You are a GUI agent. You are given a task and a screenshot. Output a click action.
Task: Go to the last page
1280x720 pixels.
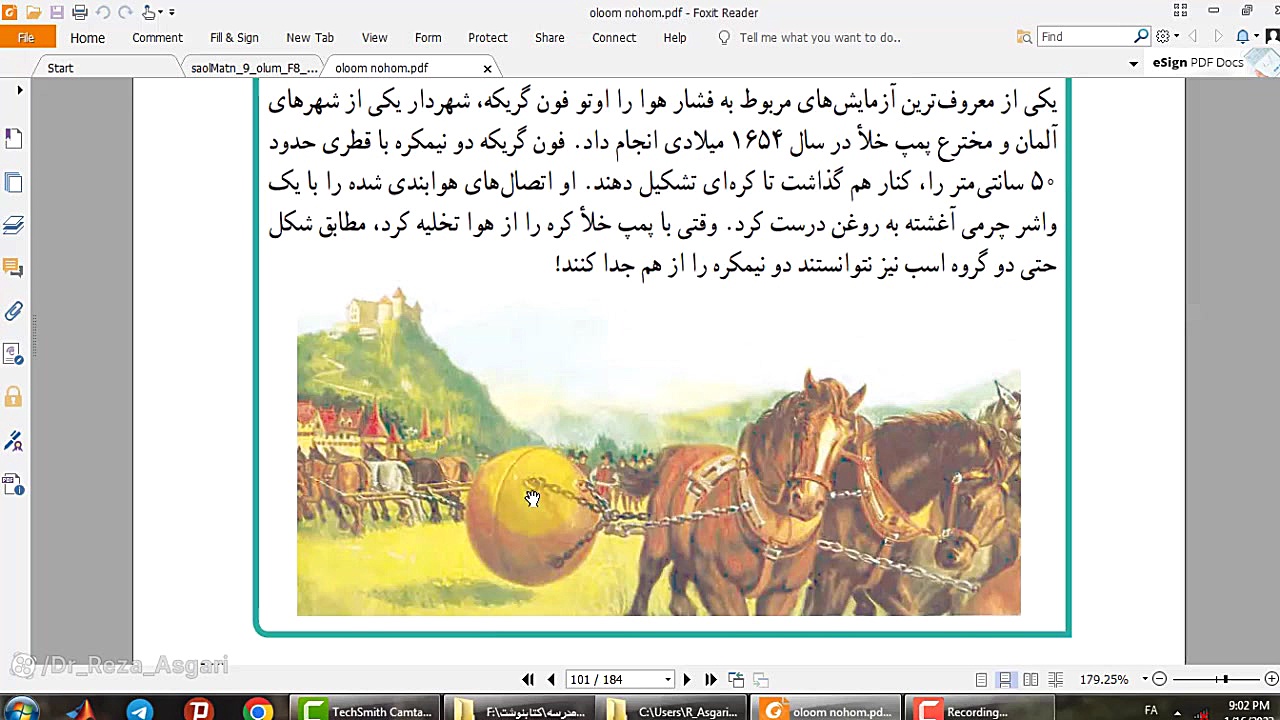point(711,679)
